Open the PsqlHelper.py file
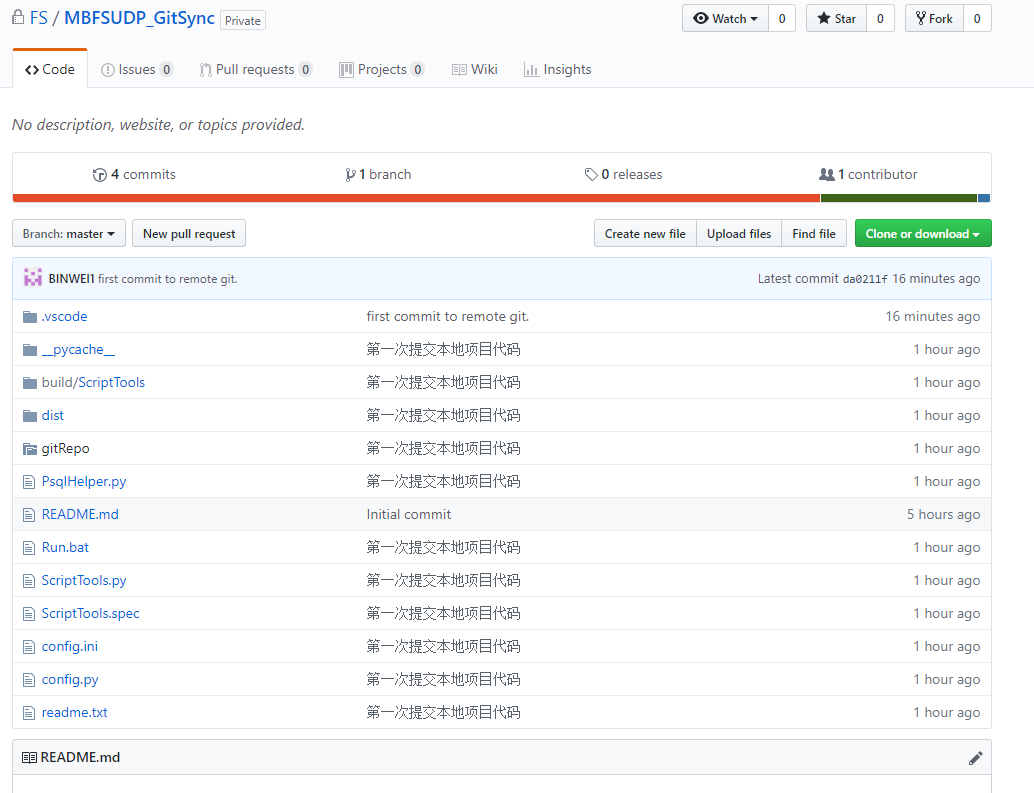1034x793 pixels. click(84, 481)
